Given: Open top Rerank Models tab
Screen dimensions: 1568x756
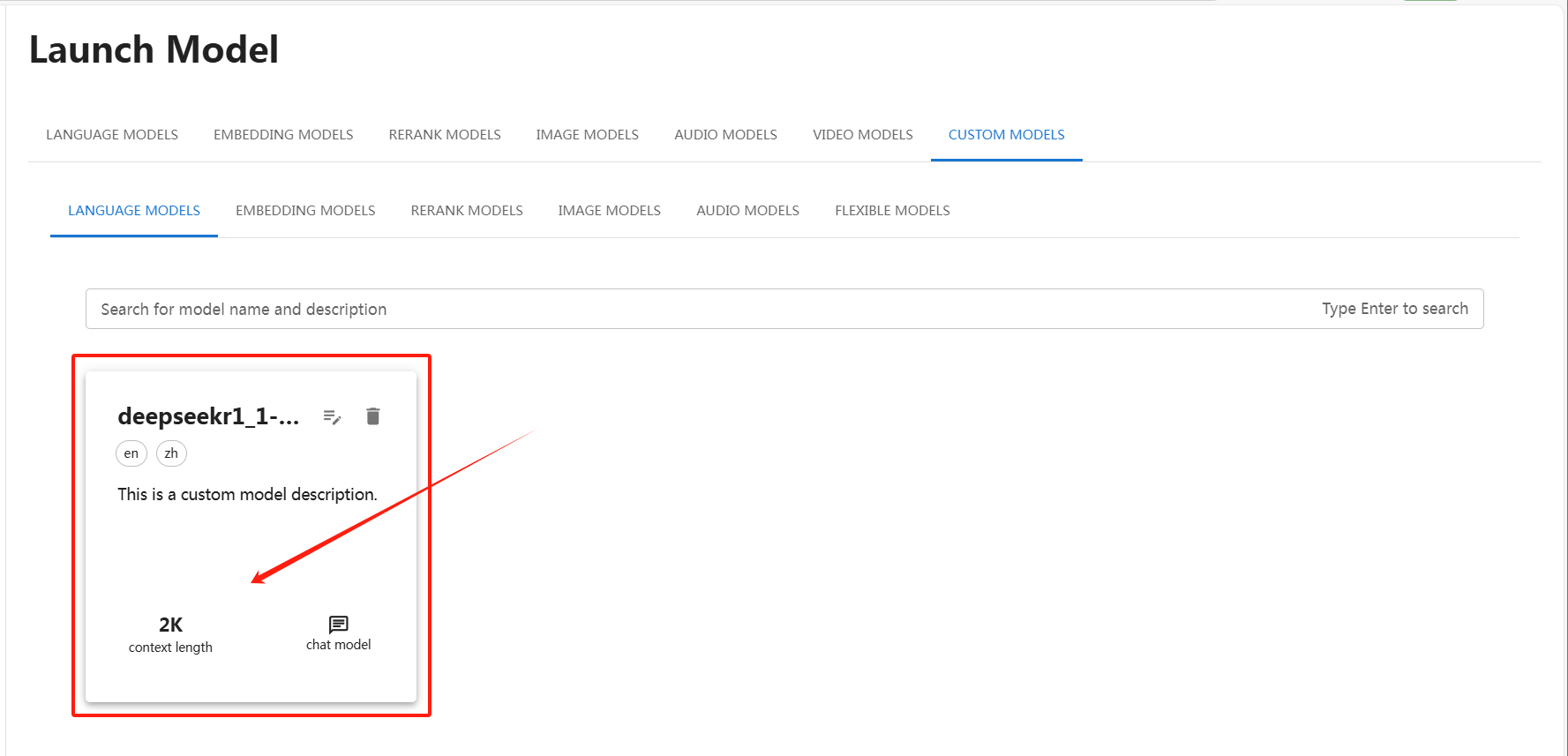Looking at the screenshot, I should pos(445,135).
